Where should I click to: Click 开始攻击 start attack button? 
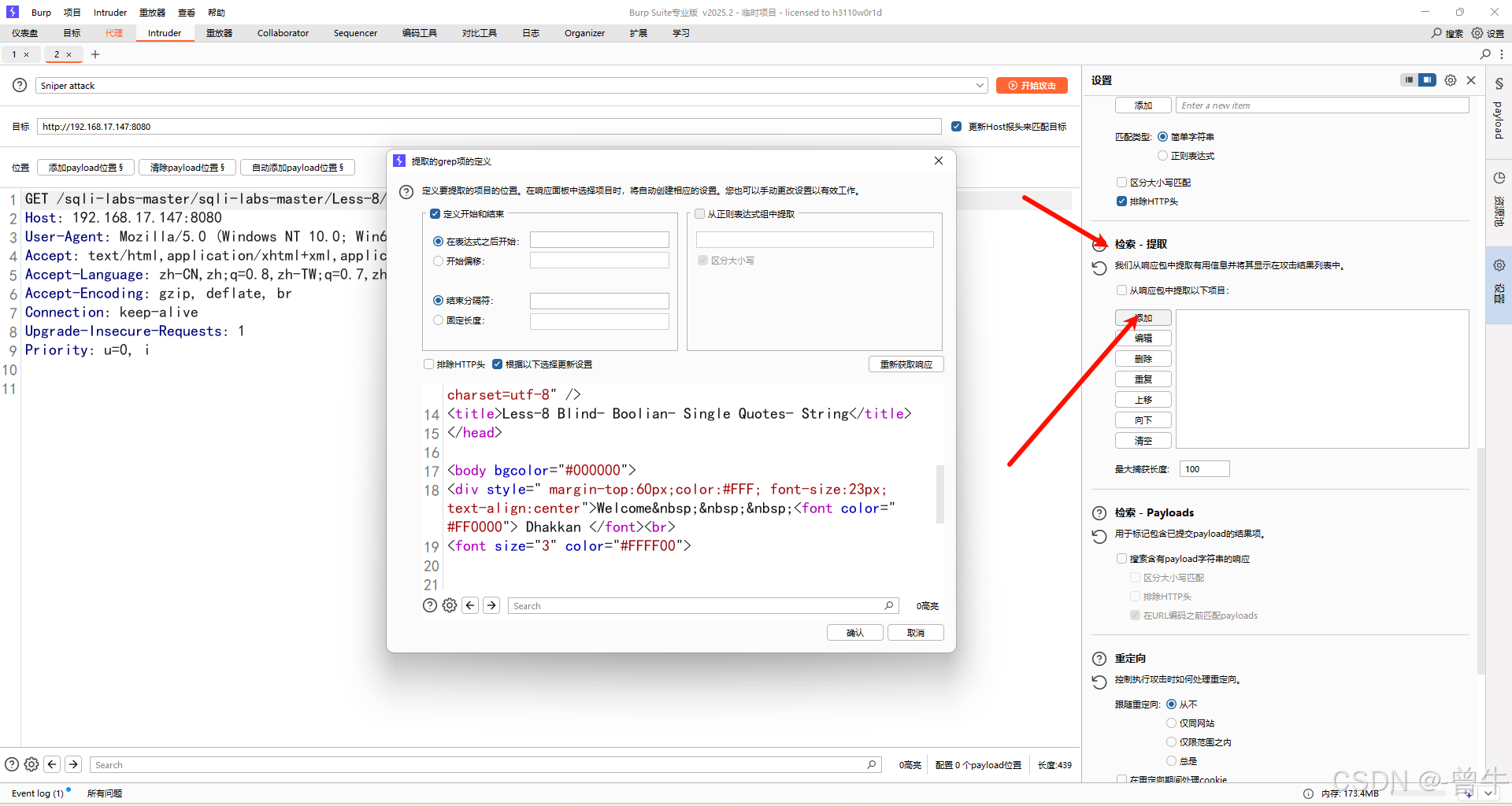coord(1032,86)
